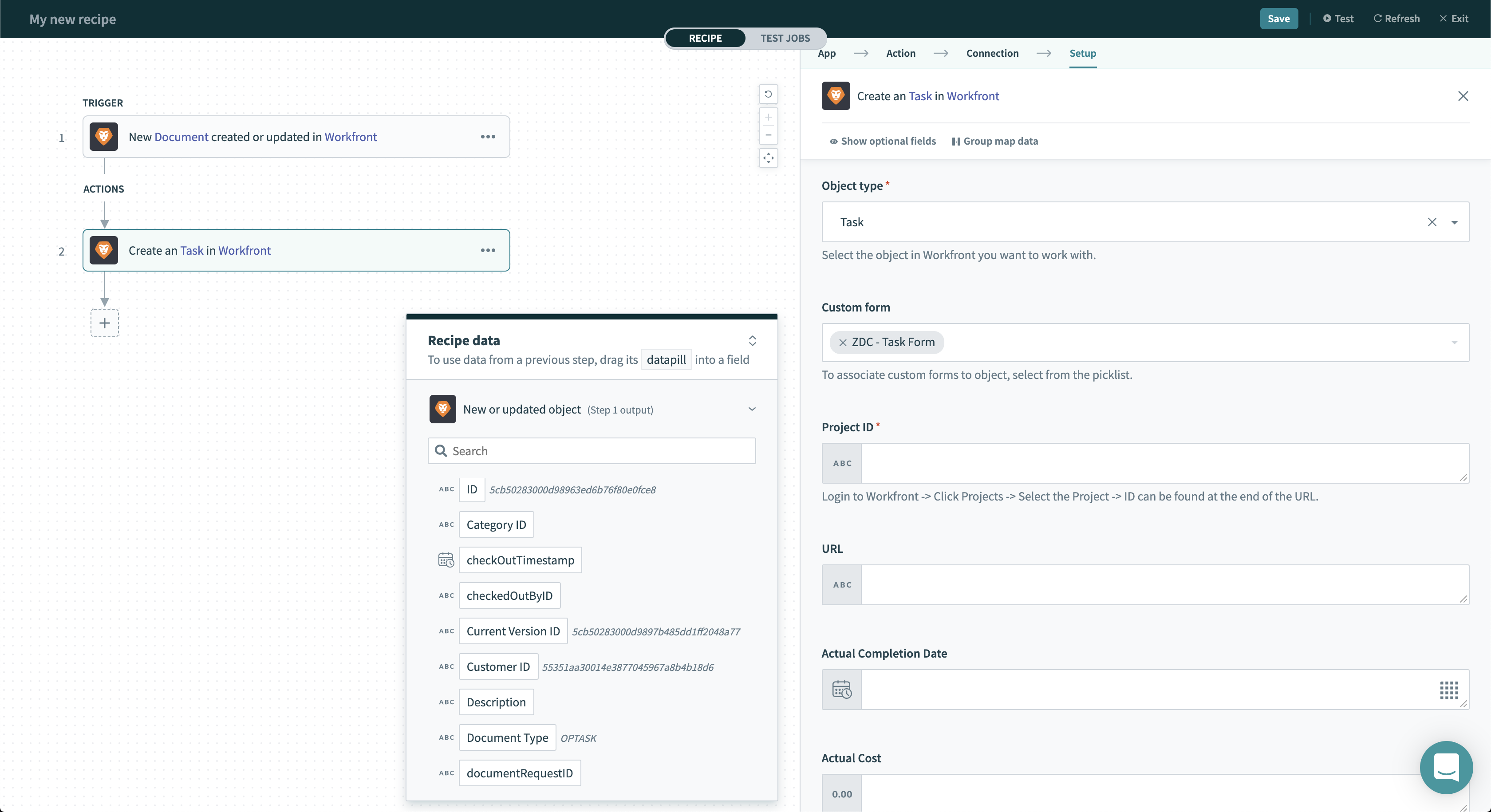Switch to the TEST JOBS view
Viewport: 1491px width, 812px height.
click(784, 38)
